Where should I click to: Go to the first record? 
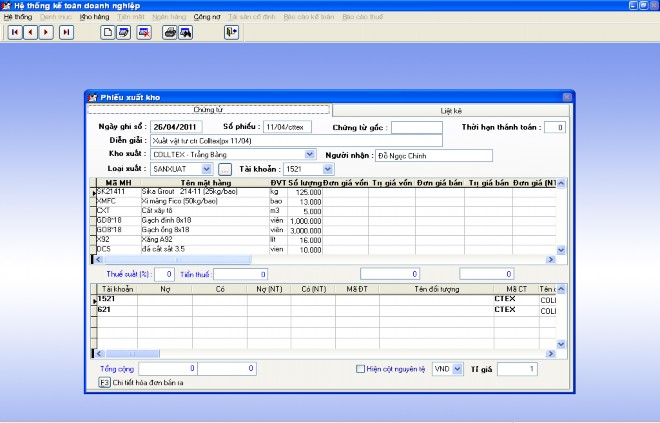tap(15, 32)
